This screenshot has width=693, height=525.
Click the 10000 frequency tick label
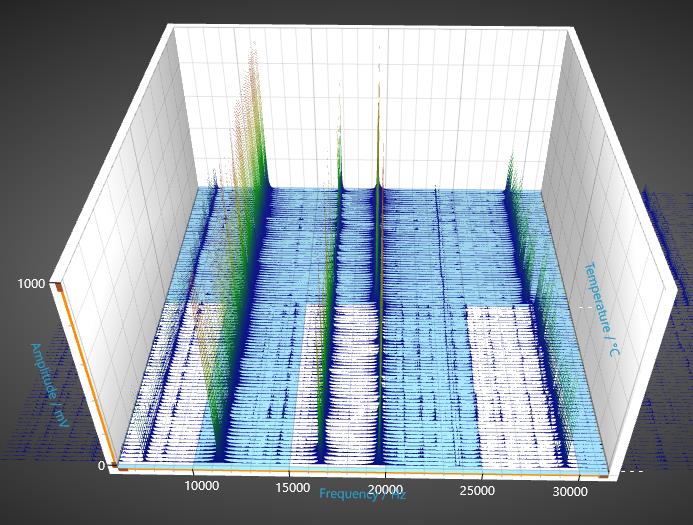pyautogui.click(x=203, y=486)
